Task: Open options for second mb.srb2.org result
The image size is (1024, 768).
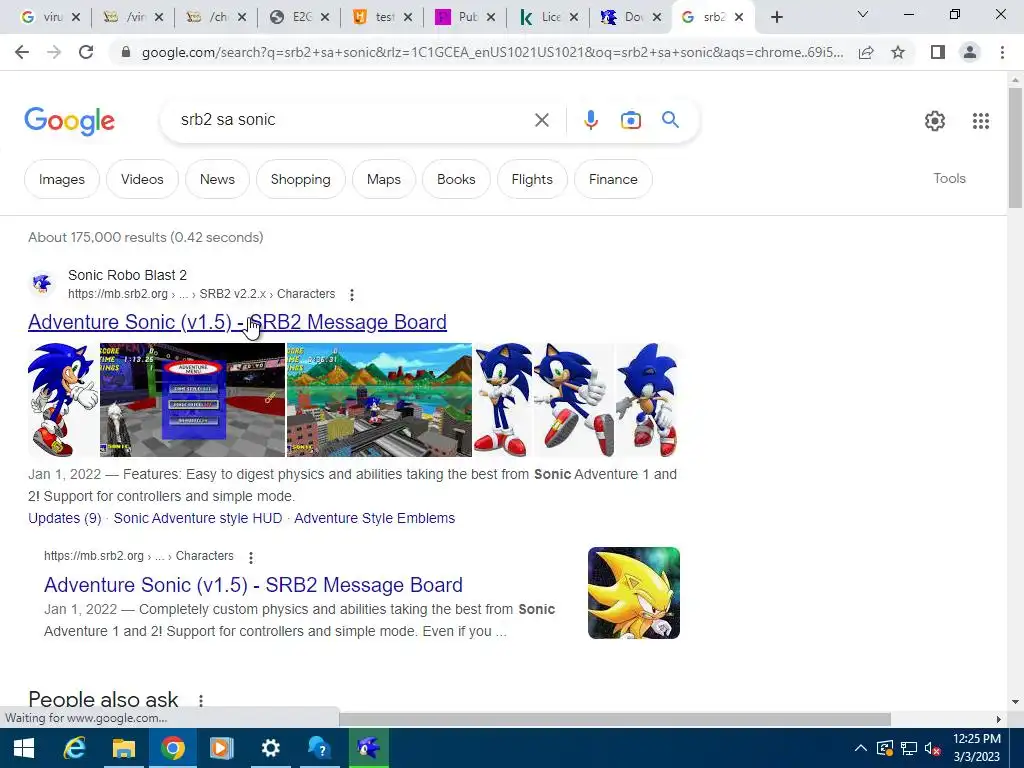Action: tap(251, 558)
